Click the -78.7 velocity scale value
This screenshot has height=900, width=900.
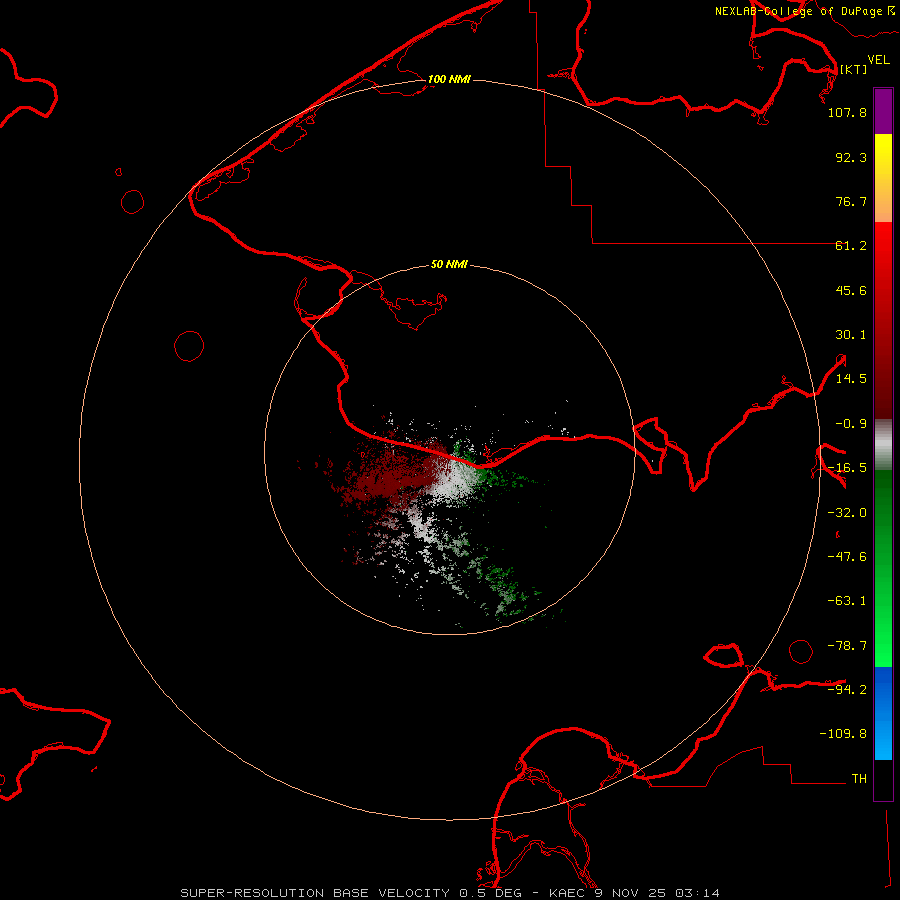847,646
